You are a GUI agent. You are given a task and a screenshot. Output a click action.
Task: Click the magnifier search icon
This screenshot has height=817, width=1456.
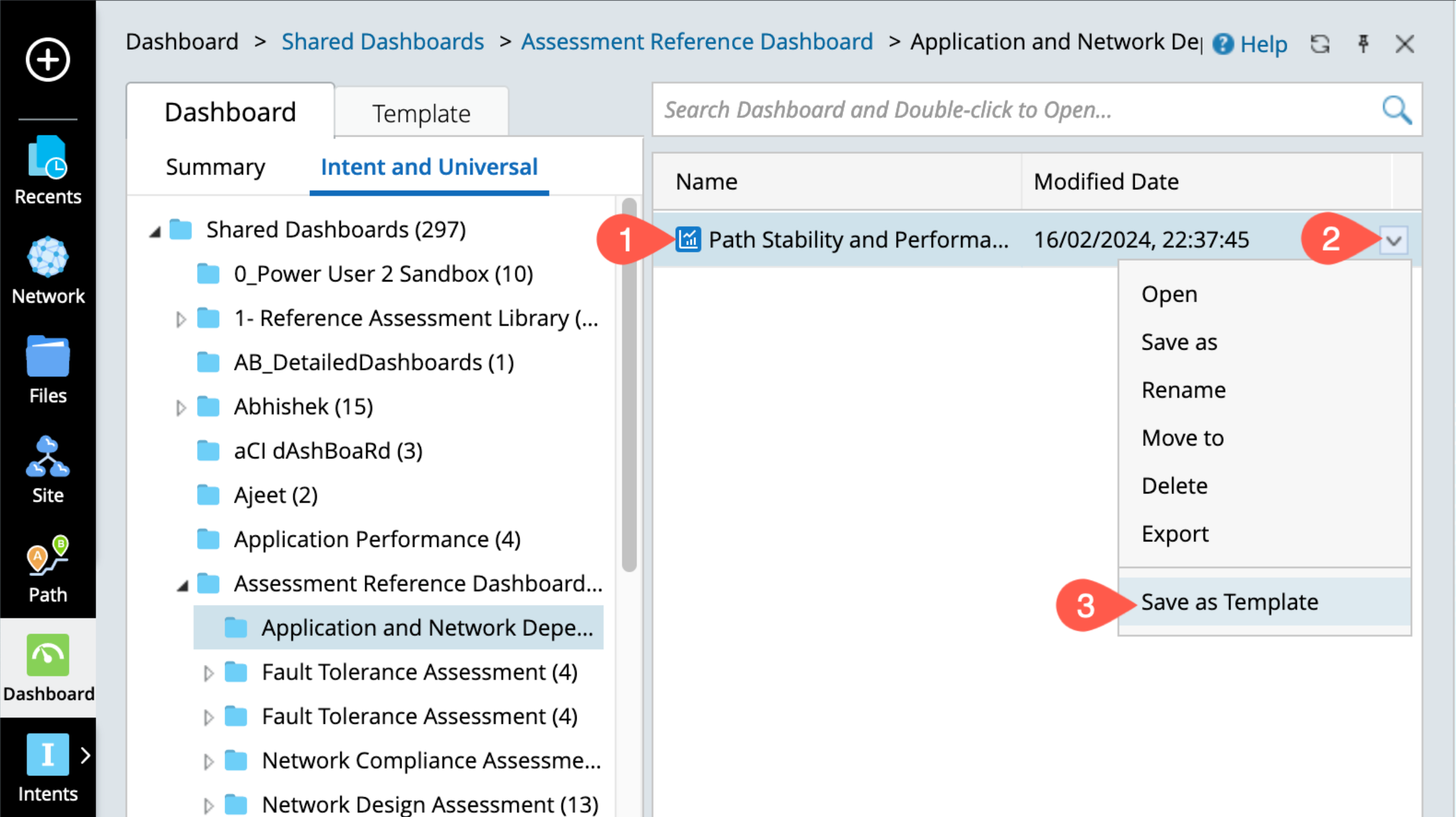click(1396, 110)
